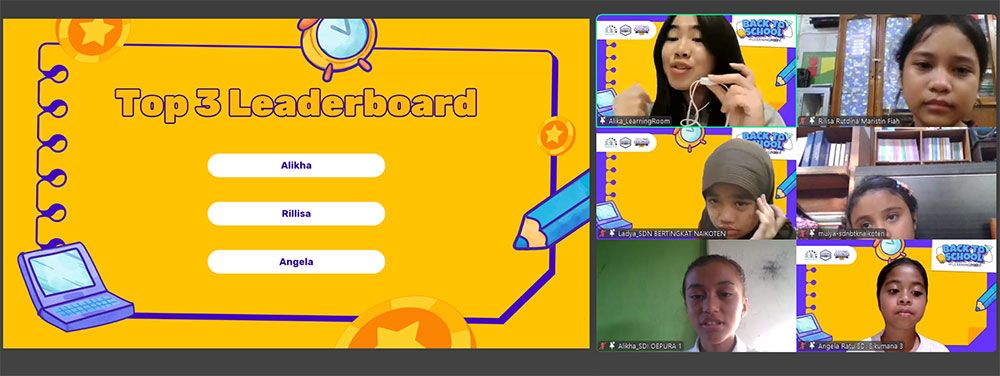Screen dimensions: 1000x376
Task: Click the Top 3 Leaderboard heading text
Action: [296, 104]
